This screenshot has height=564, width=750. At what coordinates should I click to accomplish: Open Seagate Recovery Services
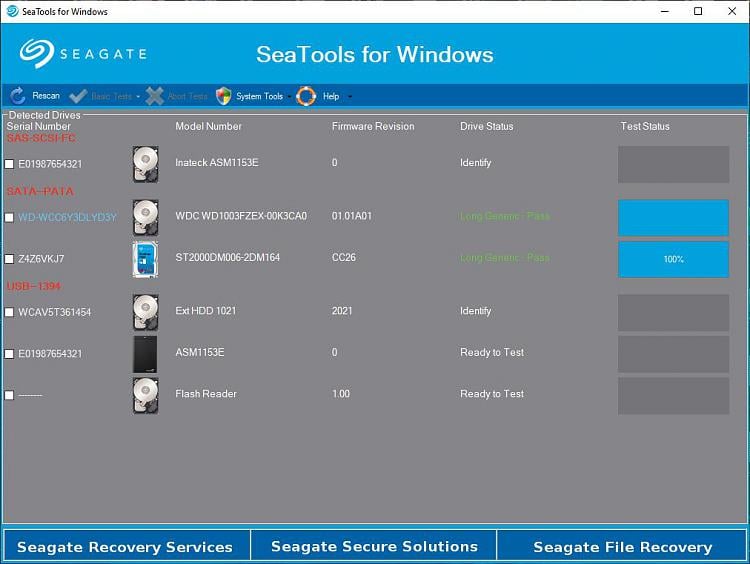(125, 546)
